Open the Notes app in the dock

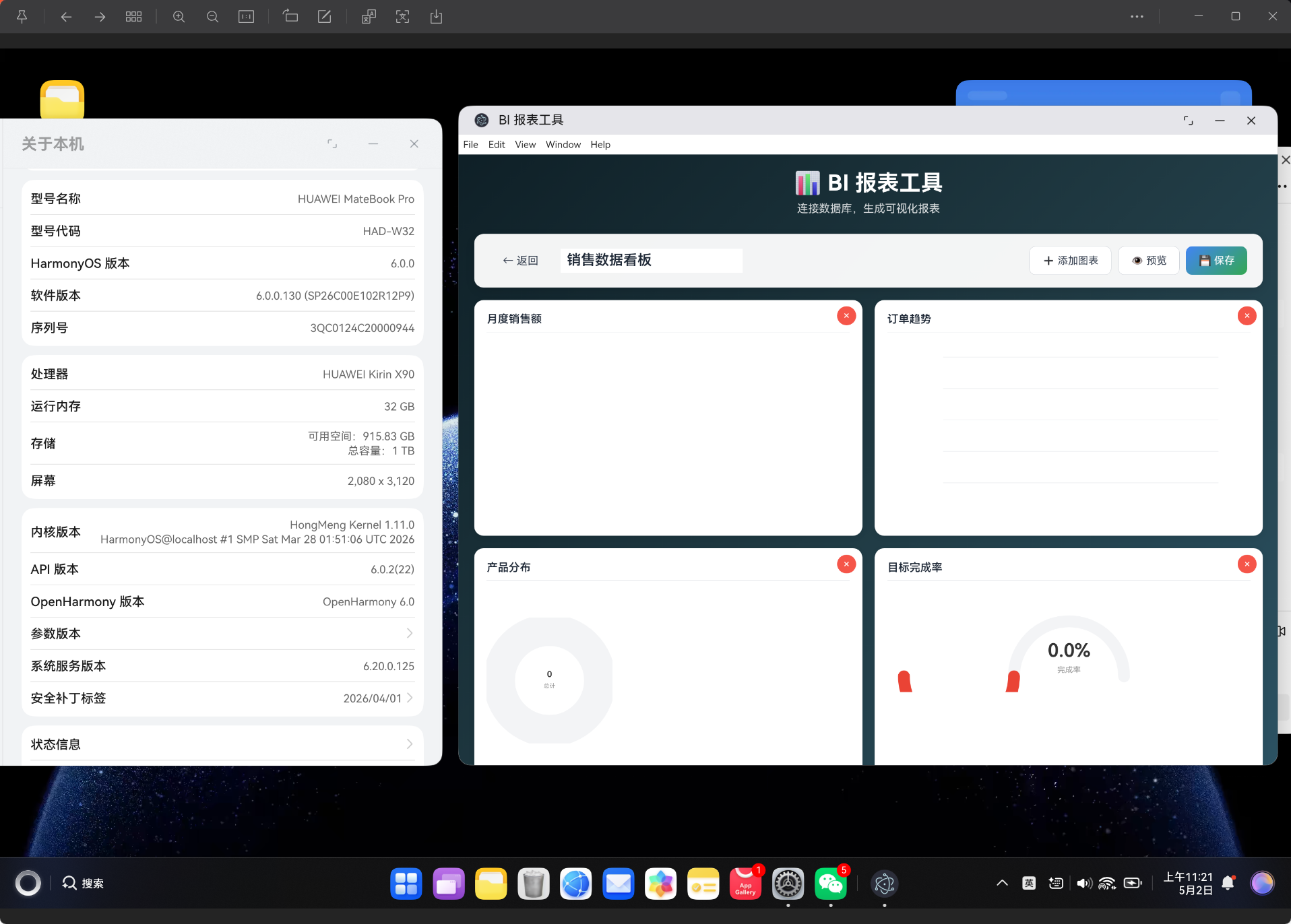coord(703,884)
